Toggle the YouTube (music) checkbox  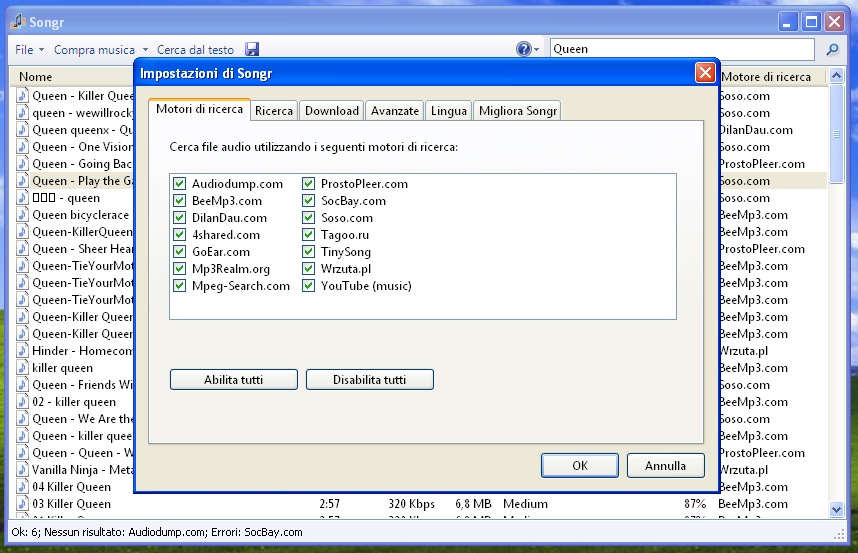coord(309,286)
